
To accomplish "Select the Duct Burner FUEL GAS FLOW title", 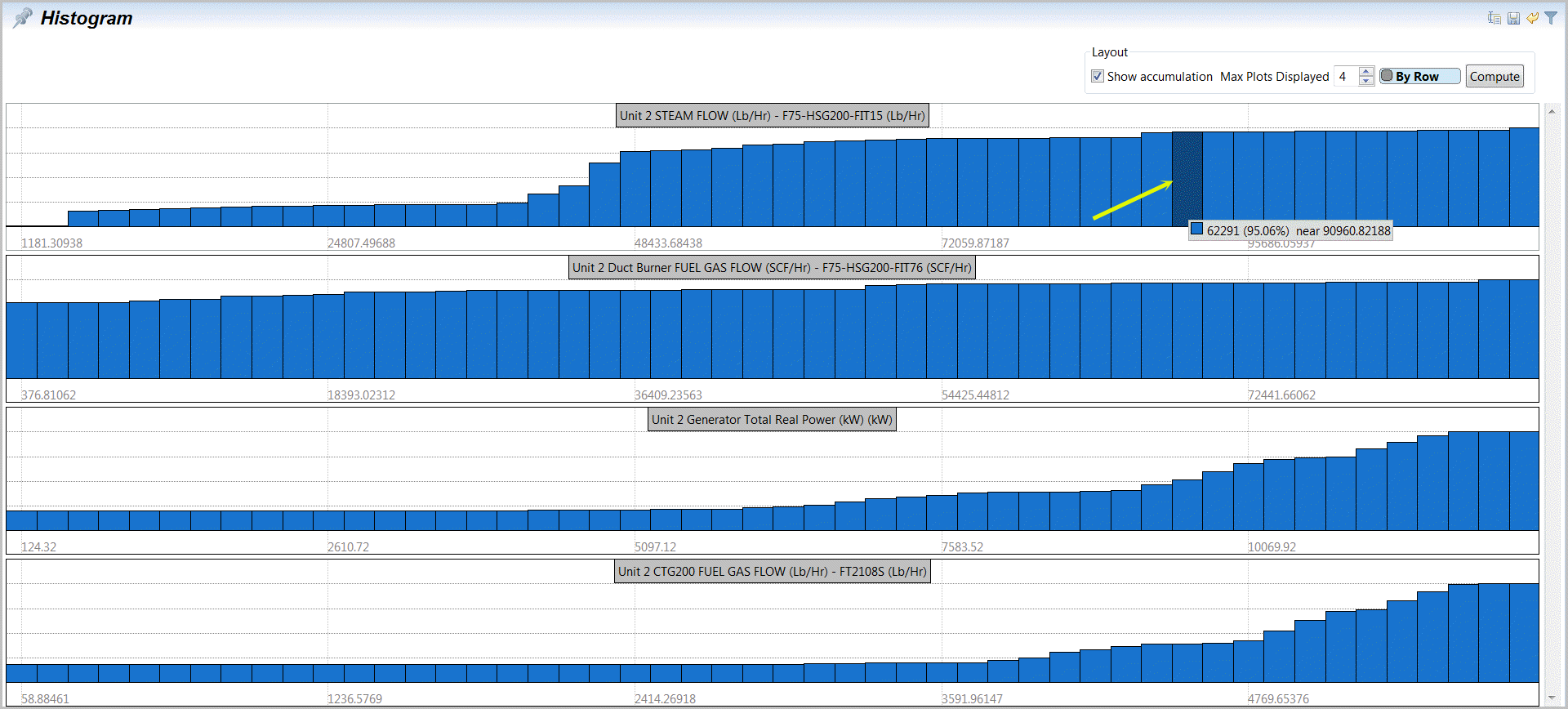I will point(772,267).
